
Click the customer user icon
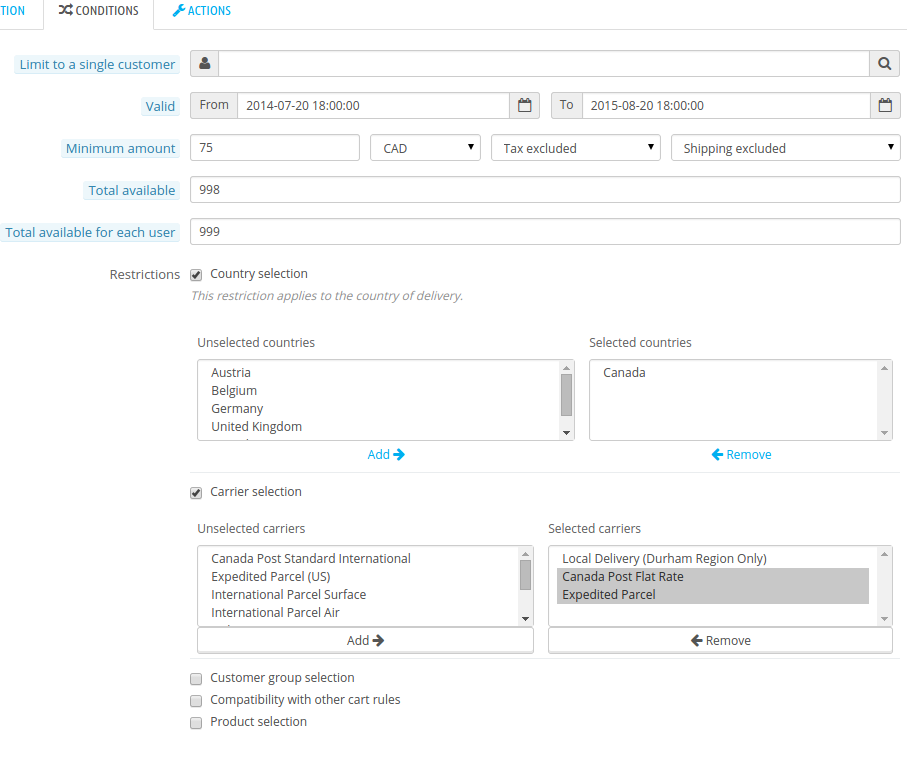tap(204, 64)
